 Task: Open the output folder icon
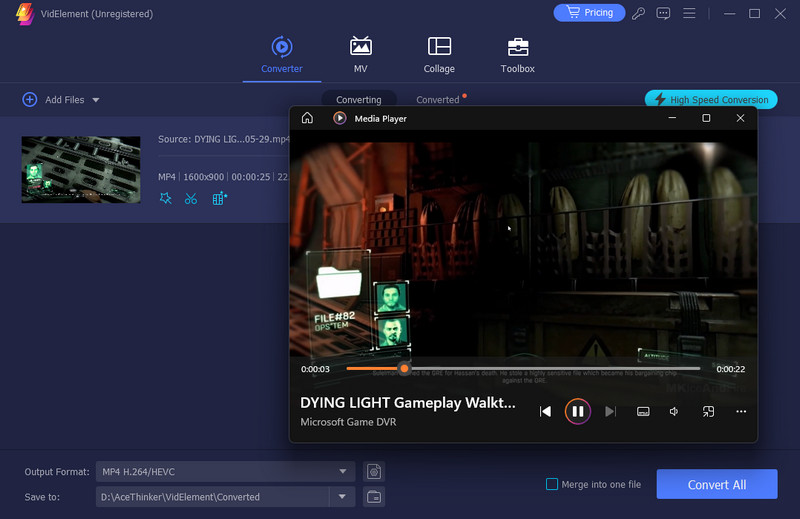pos(374,497)
